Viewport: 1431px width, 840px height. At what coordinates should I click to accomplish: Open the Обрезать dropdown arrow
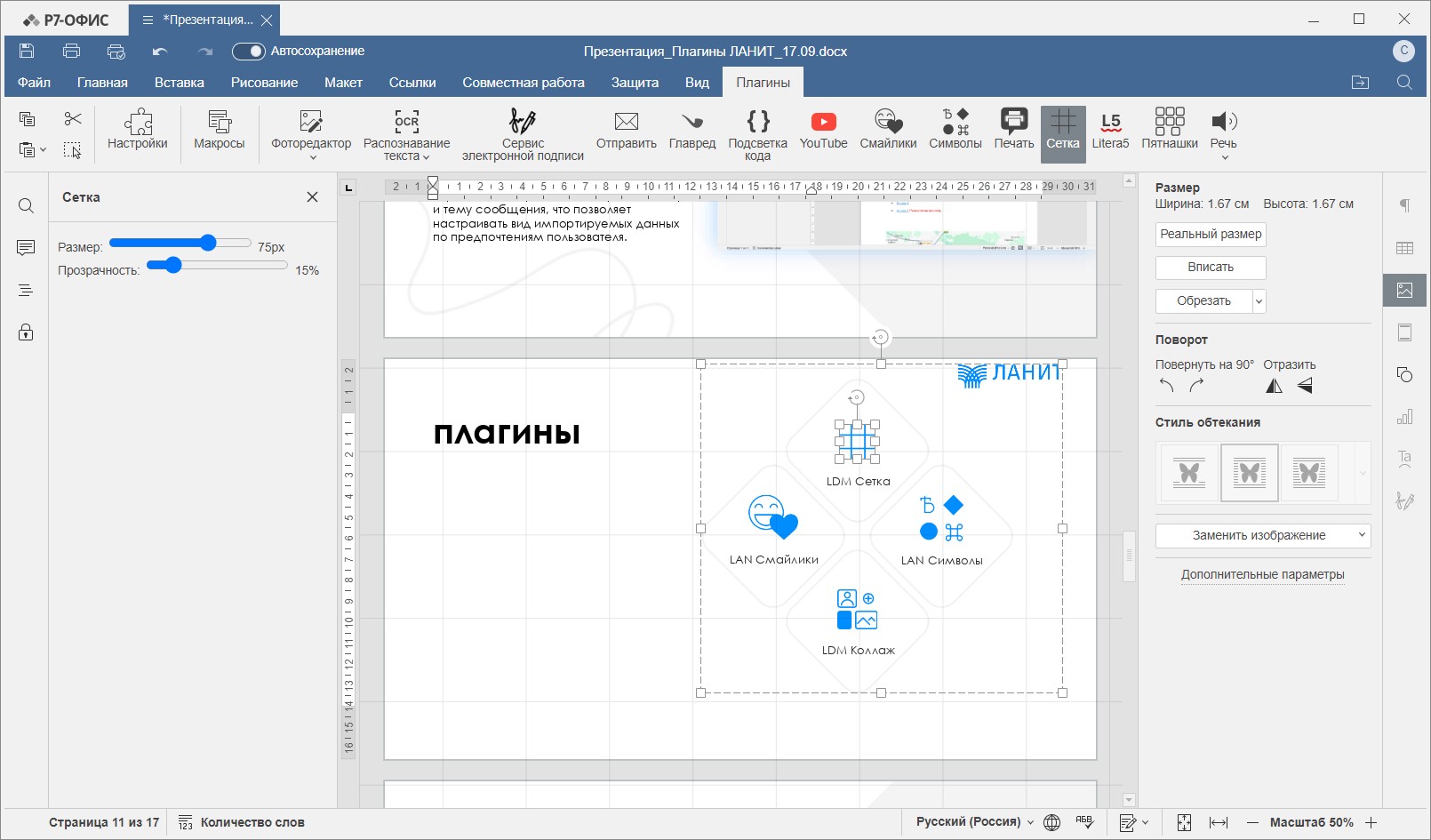click(x=1259, y=301)
